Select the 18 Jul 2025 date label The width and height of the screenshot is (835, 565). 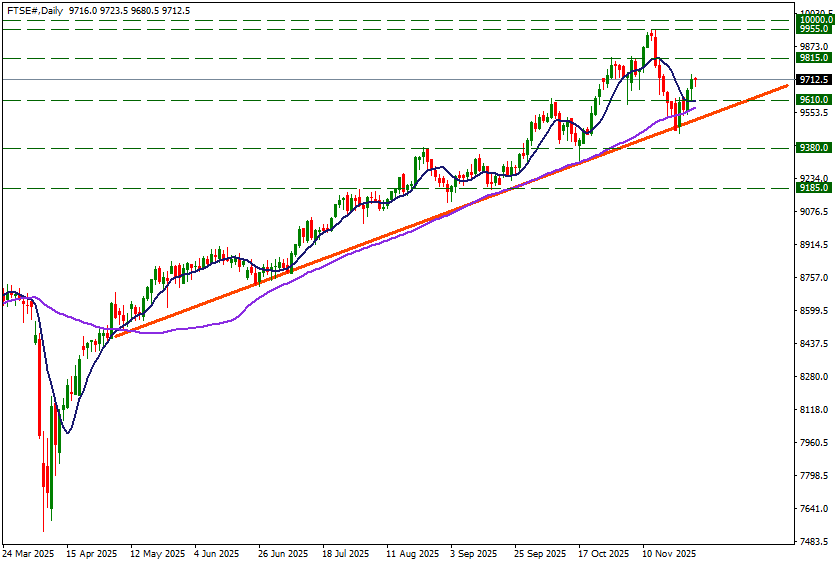346,553
